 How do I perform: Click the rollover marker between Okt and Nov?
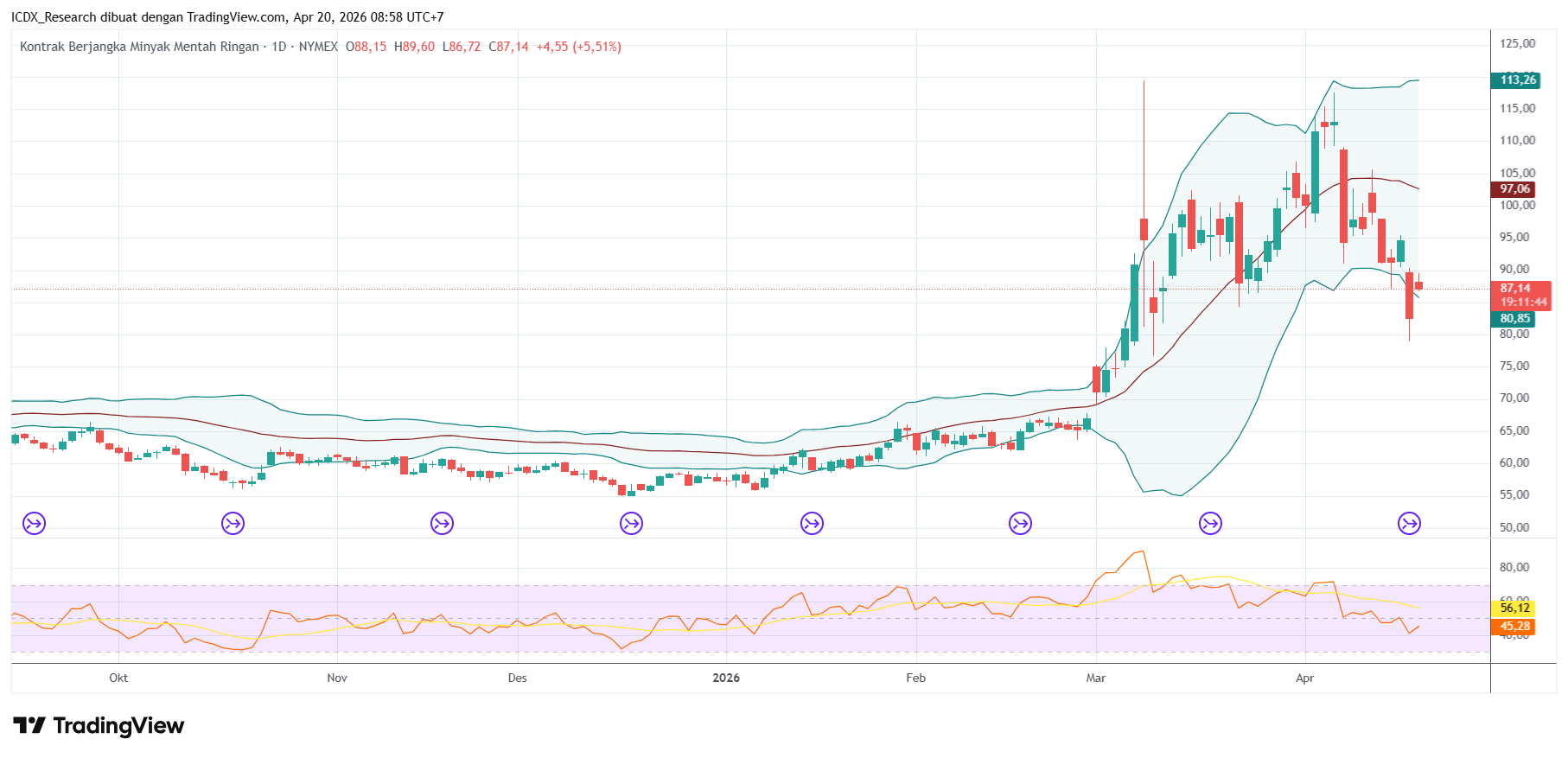[x=233, y=523]
